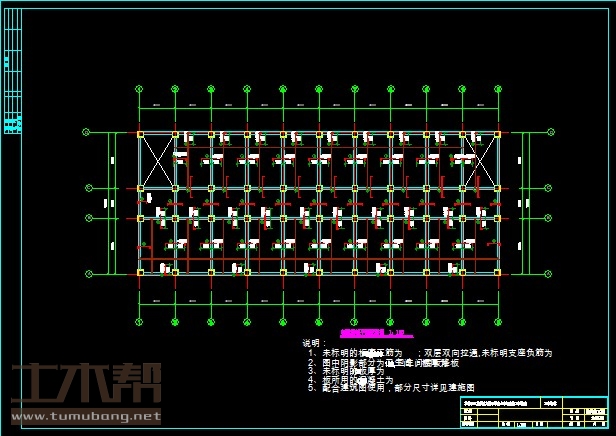Click the leftmost axis bubble on top row line

87,132
